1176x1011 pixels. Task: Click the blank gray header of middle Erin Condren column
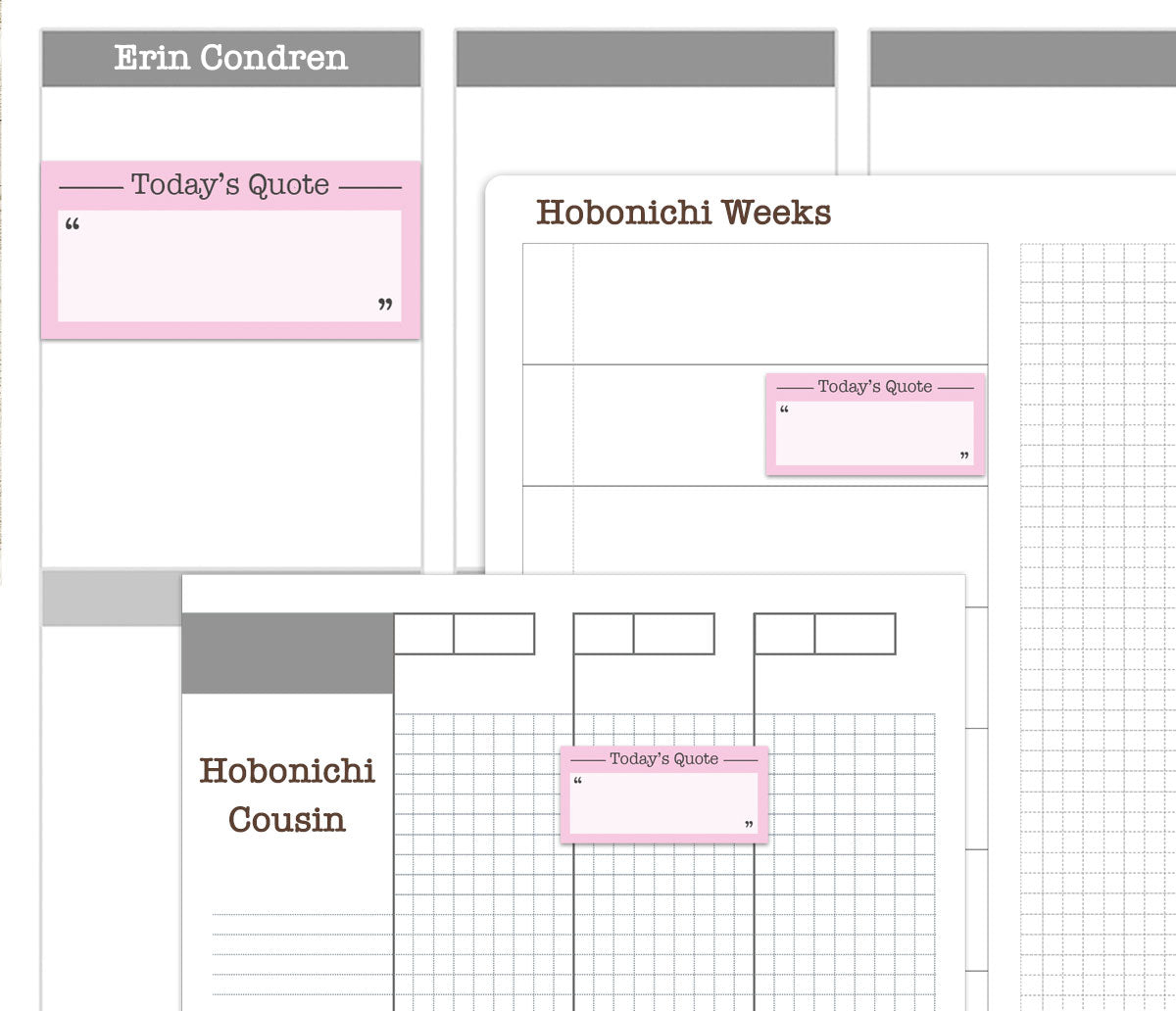tap(646, 59)
